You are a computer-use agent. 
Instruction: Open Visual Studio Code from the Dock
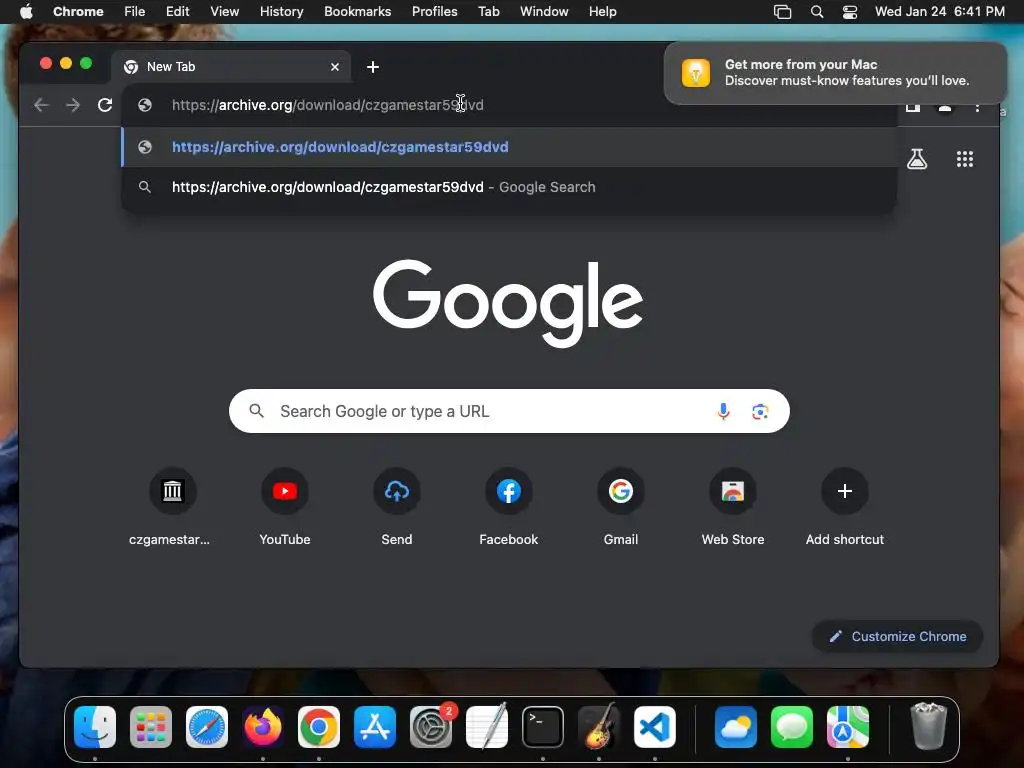655,727
